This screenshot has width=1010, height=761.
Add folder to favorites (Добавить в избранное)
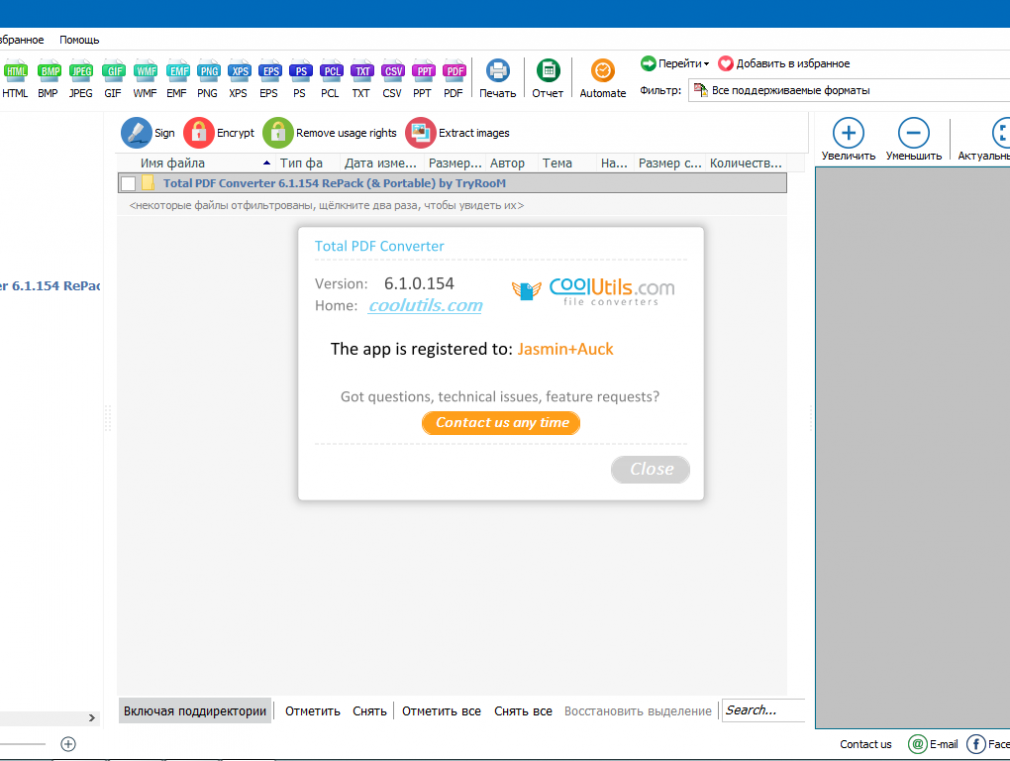pyautogui.click(x=784, y=63)
